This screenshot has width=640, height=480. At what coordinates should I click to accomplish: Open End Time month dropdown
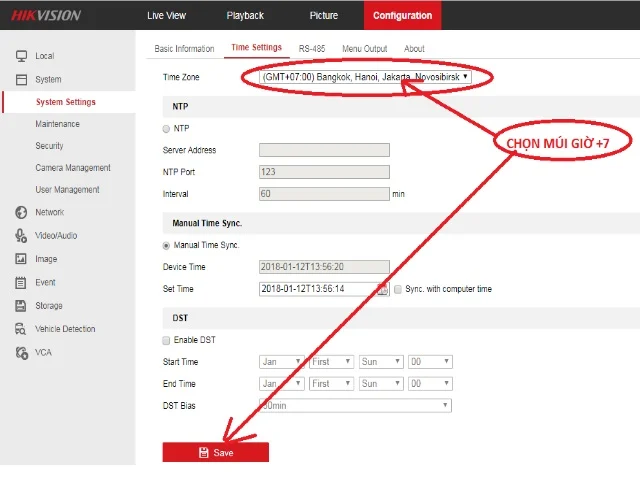(x=282, y=384)
